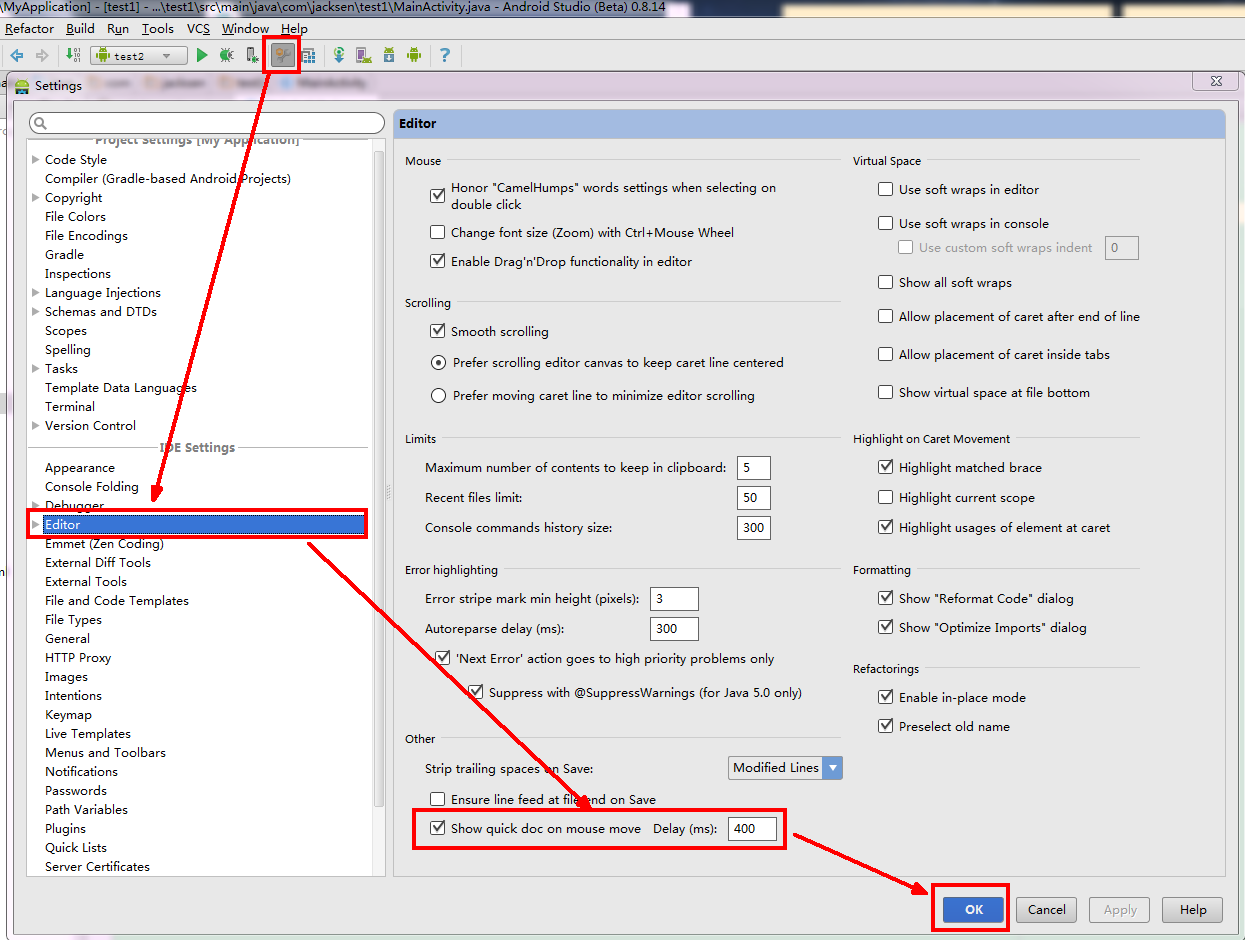Open the Window menu

tap(246, 29)
